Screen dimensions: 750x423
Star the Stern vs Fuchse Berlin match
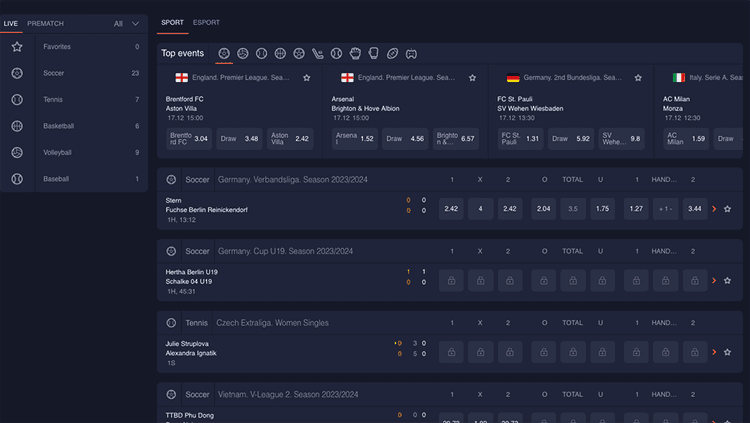727,209
